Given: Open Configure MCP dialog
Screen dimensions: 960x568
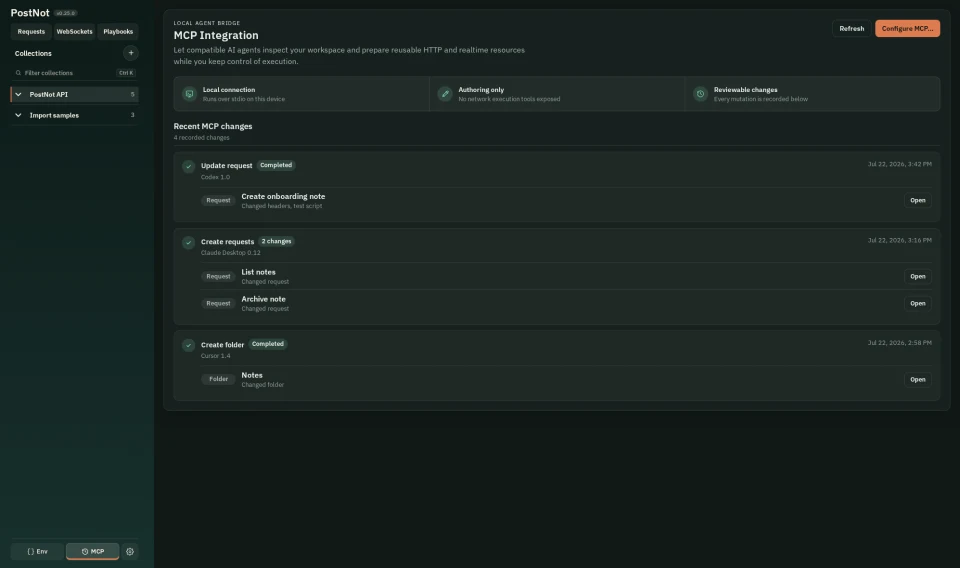Looking at the screenshot, I should coord(907,29).
